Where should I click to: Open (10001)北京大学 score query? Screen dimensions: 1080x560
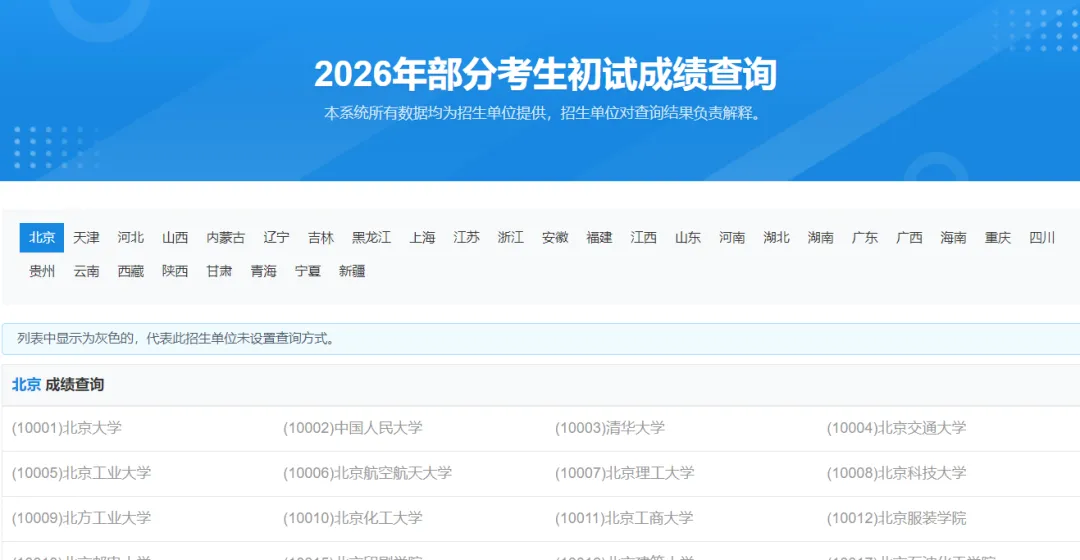[67, 428]
